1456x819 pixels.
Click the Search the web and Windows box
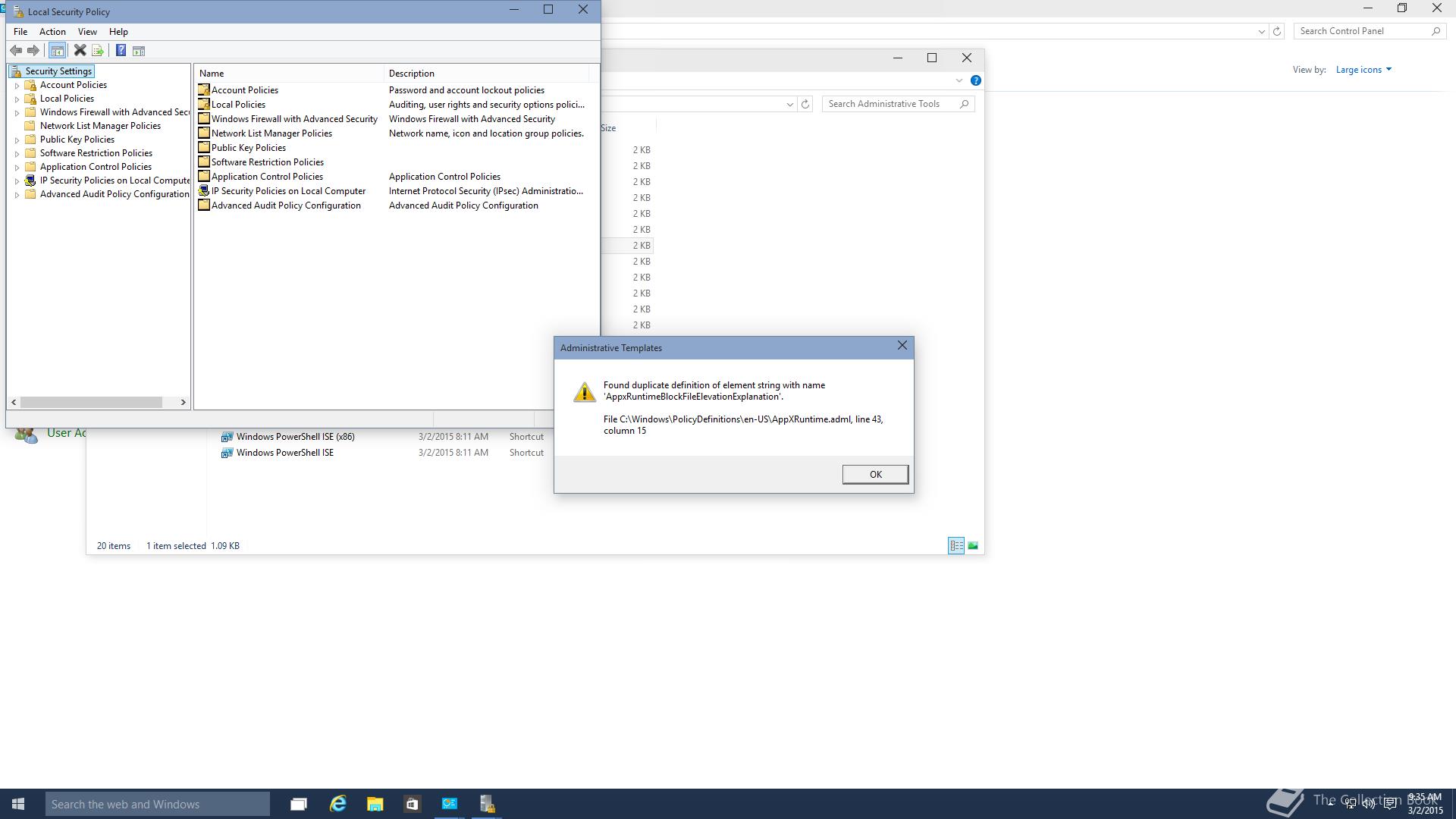pyautogui.click(x=158, y=804)
